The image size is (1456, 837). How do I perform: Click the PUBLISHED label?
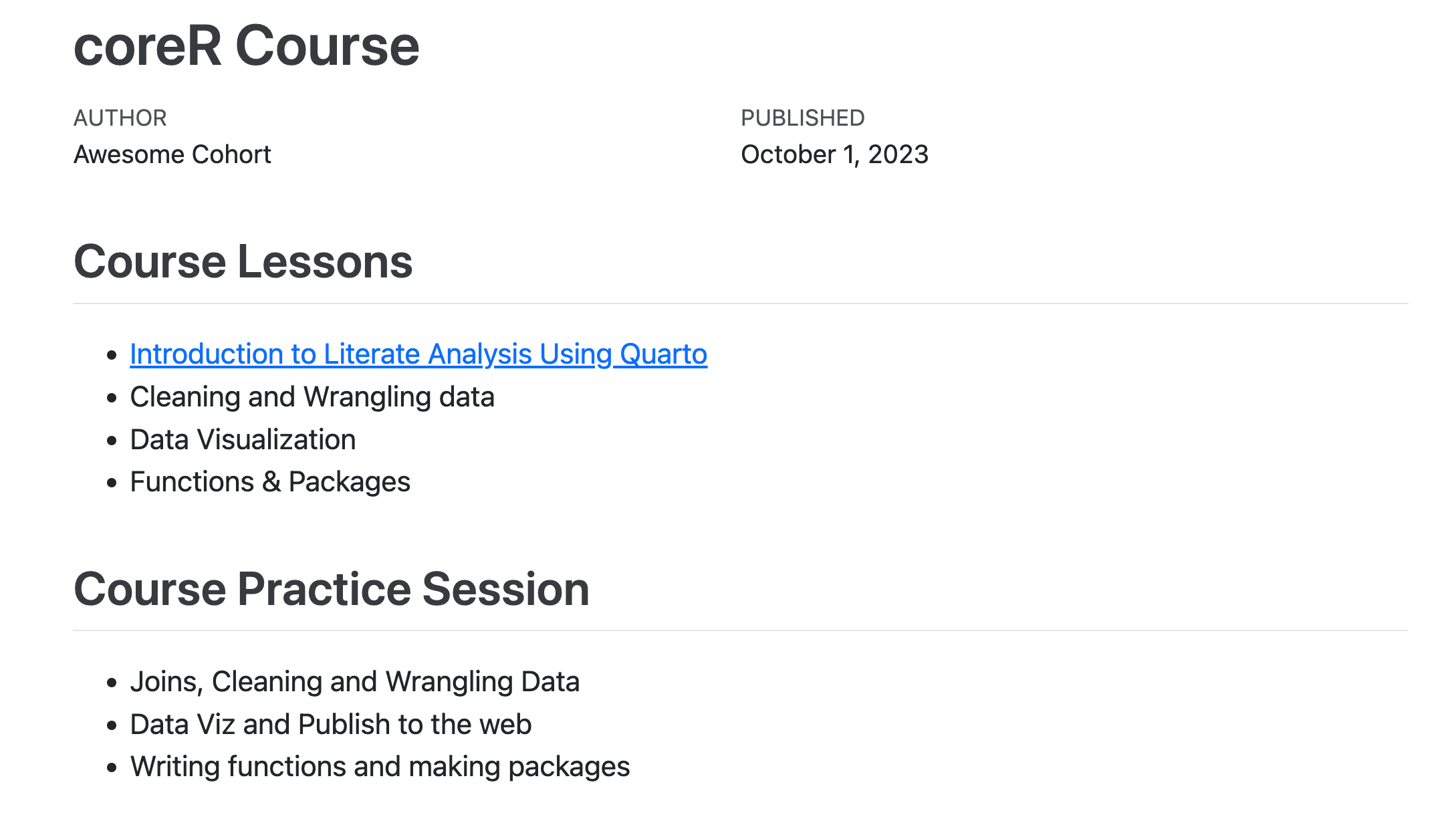pos(802,118)
